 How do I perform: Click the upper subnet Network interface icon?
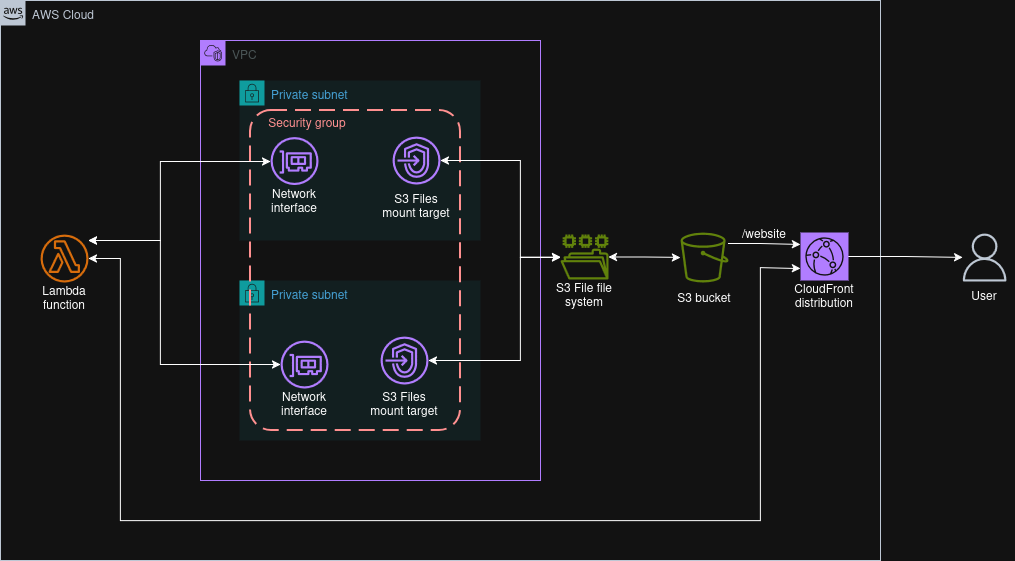click(295, 160)
